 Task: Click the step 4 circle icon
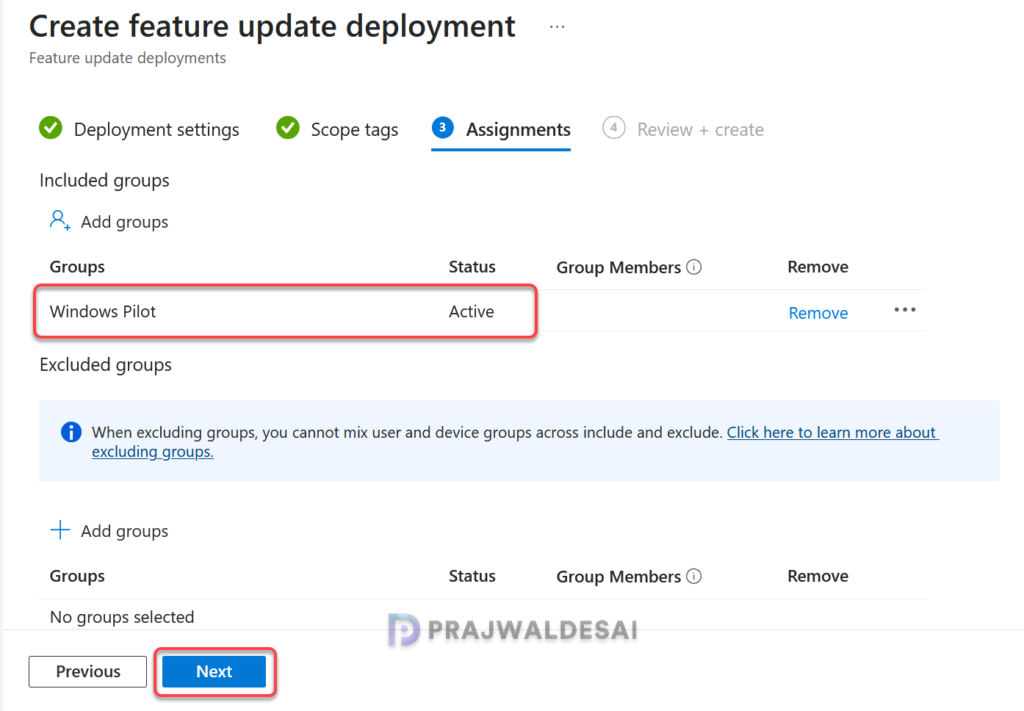click(x=613, y=127)
